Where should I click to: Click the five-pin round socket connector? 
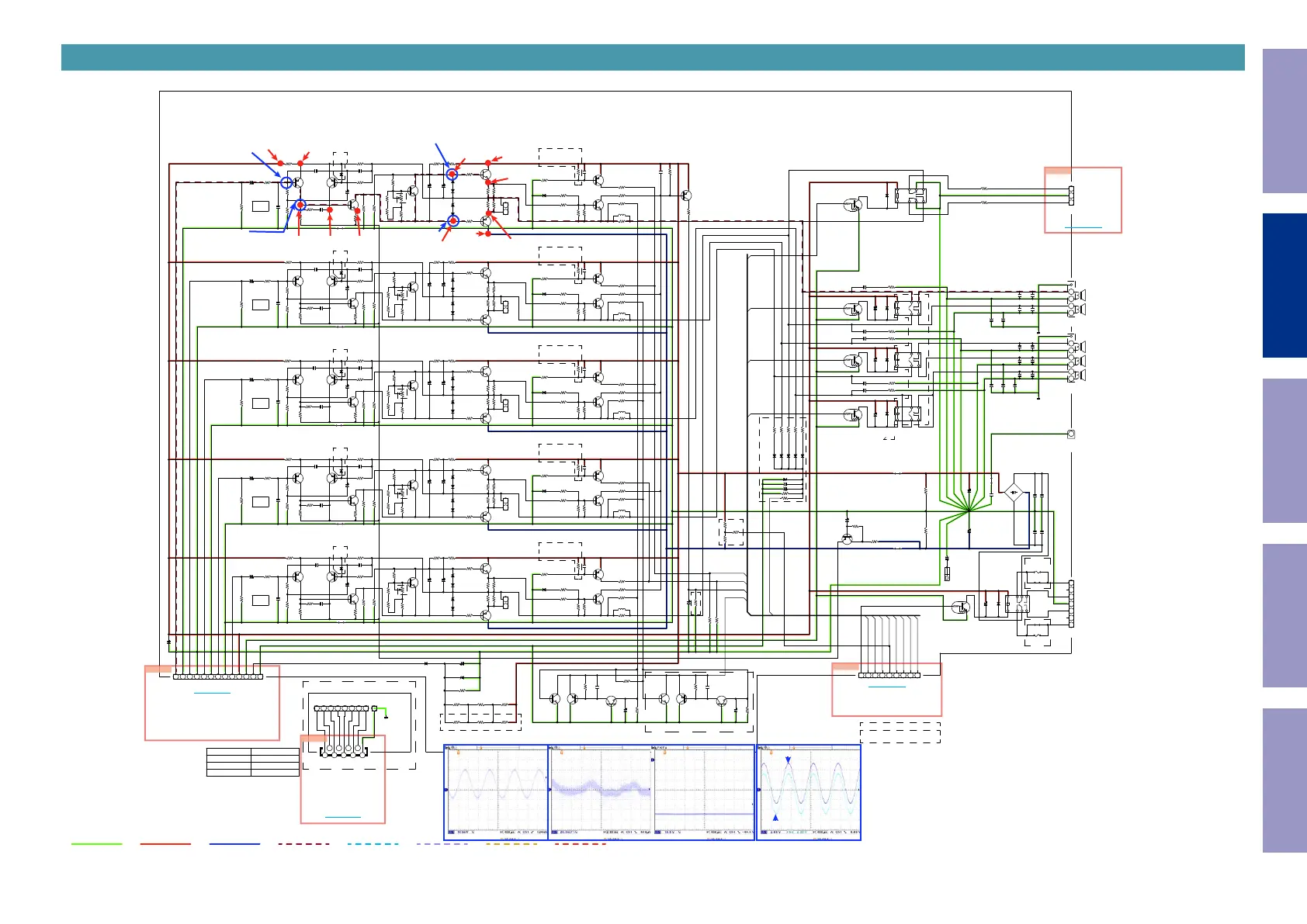[342, 750]
